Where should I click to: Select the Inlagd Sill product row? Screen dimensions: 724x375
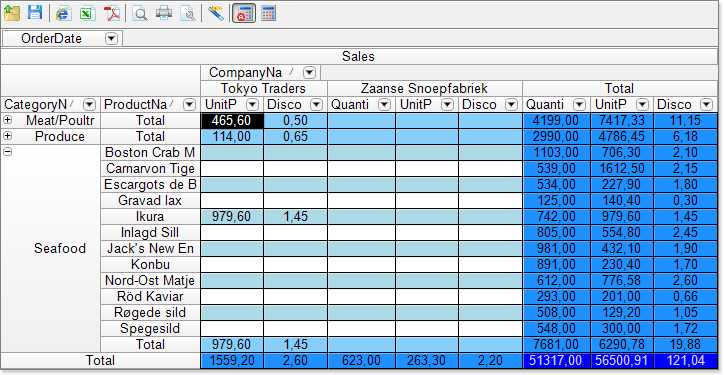click(x=150, y=232)
